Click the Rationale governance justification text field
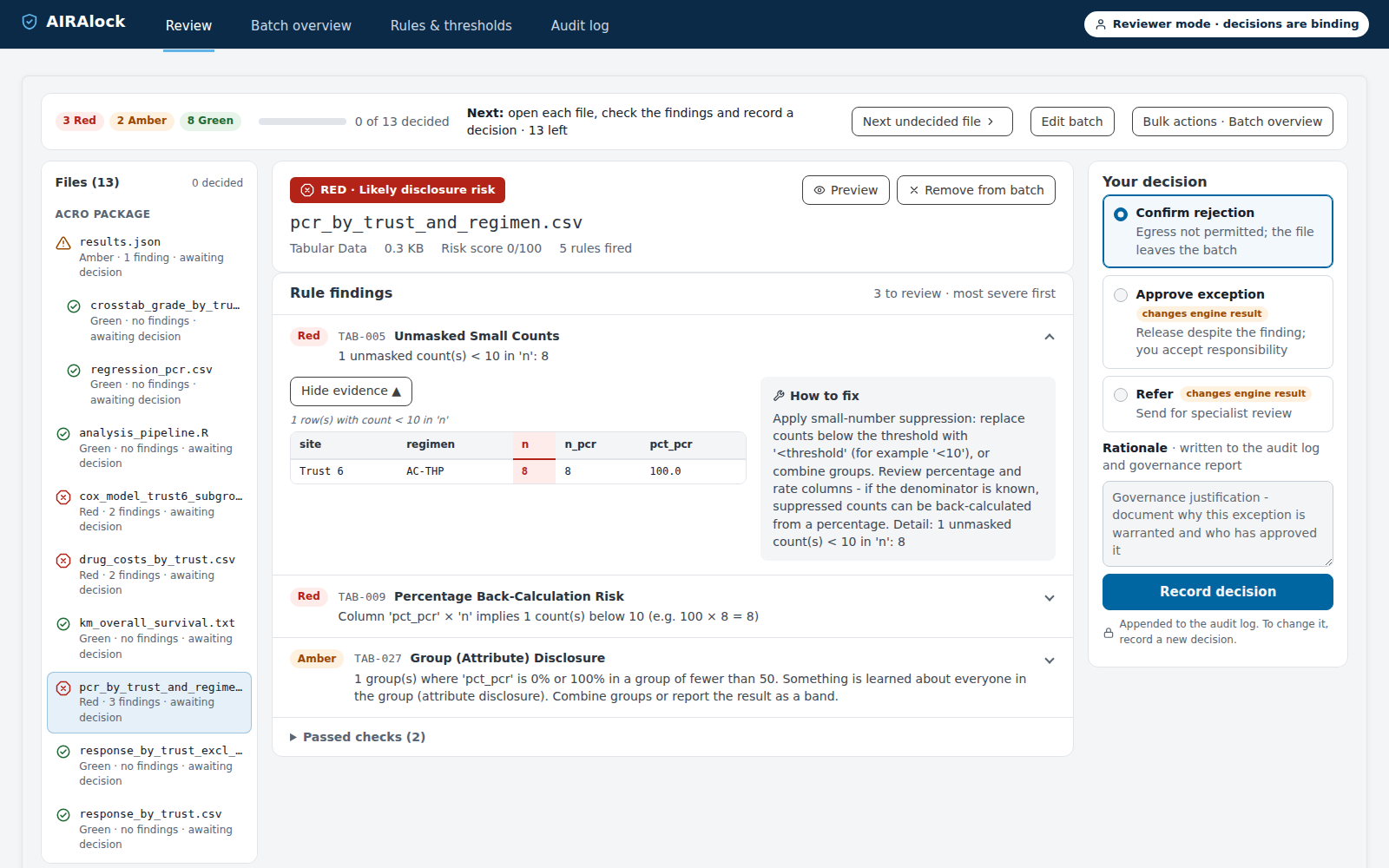The width and height of the screenshot is (1389, 868). (1217, 523)
